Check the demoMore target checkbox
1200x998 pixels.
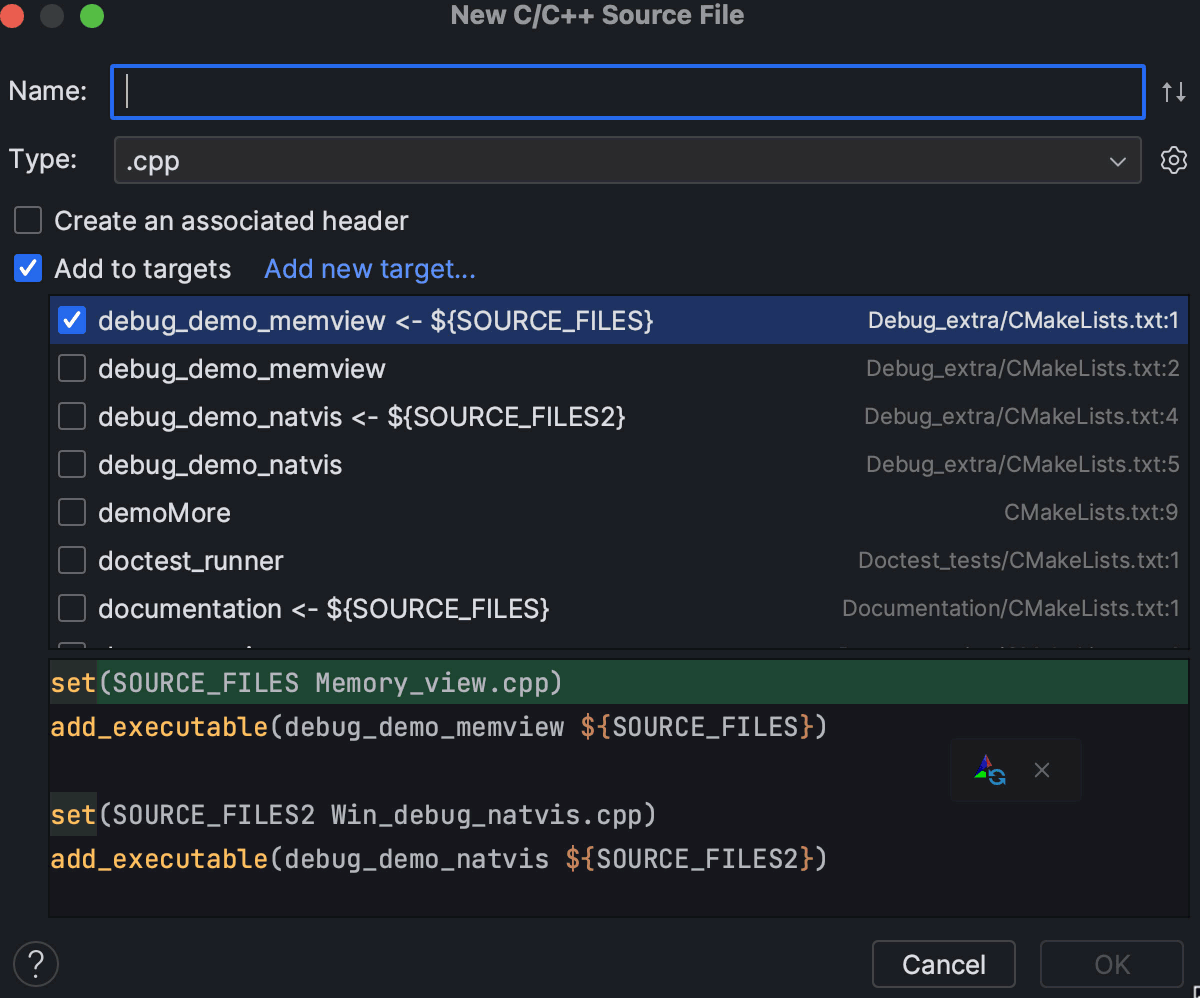click(x=71, y=512)
